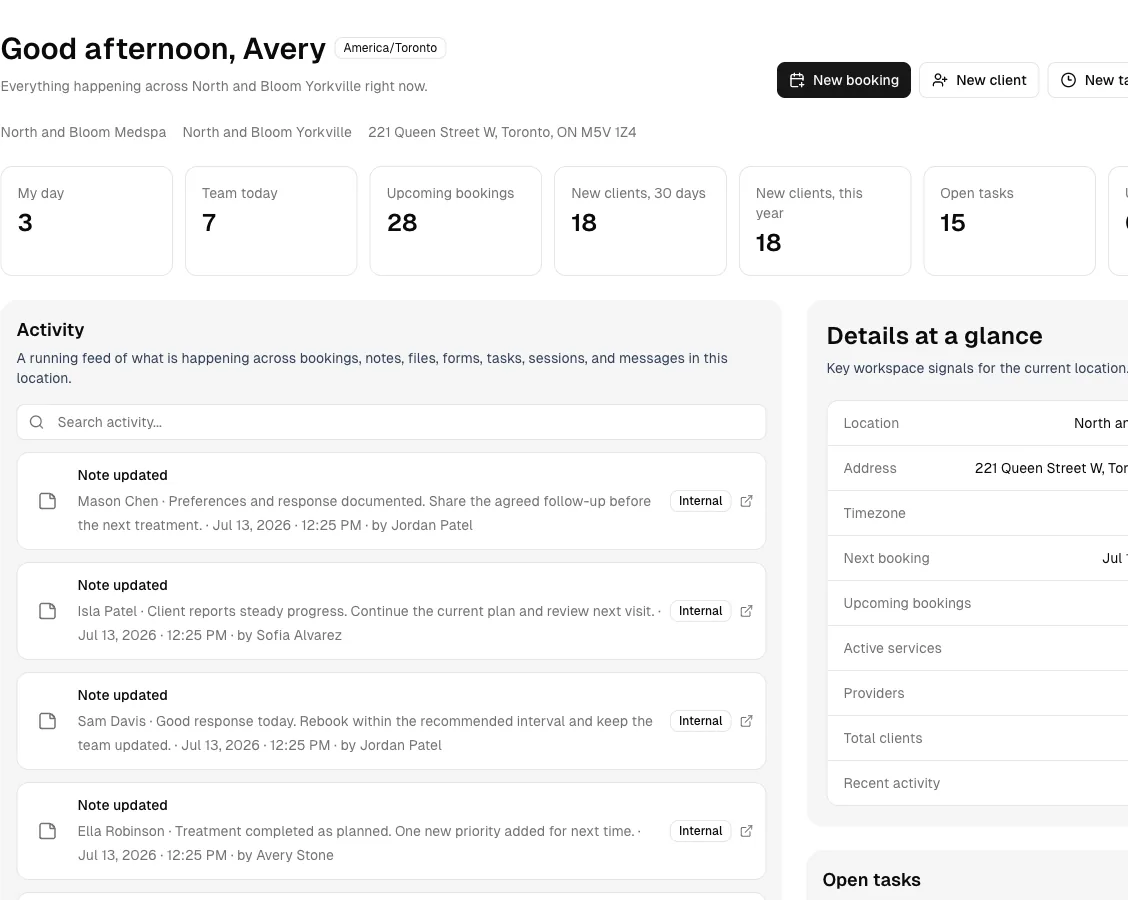Click the Internal badge on Mason Chen note
The image size is (1128, 900).
point(701,501)
